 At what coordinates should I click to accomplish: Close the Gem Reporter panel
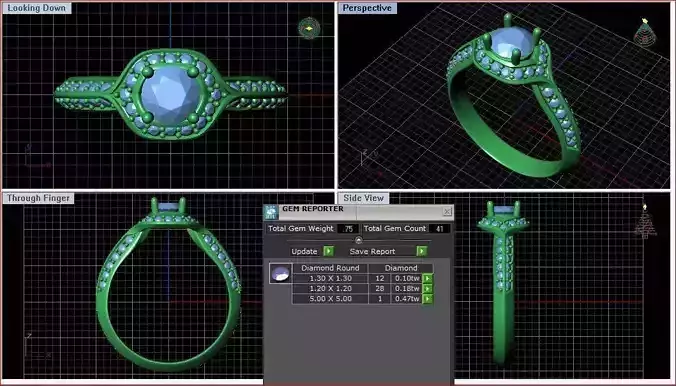[x=447, y=211]
